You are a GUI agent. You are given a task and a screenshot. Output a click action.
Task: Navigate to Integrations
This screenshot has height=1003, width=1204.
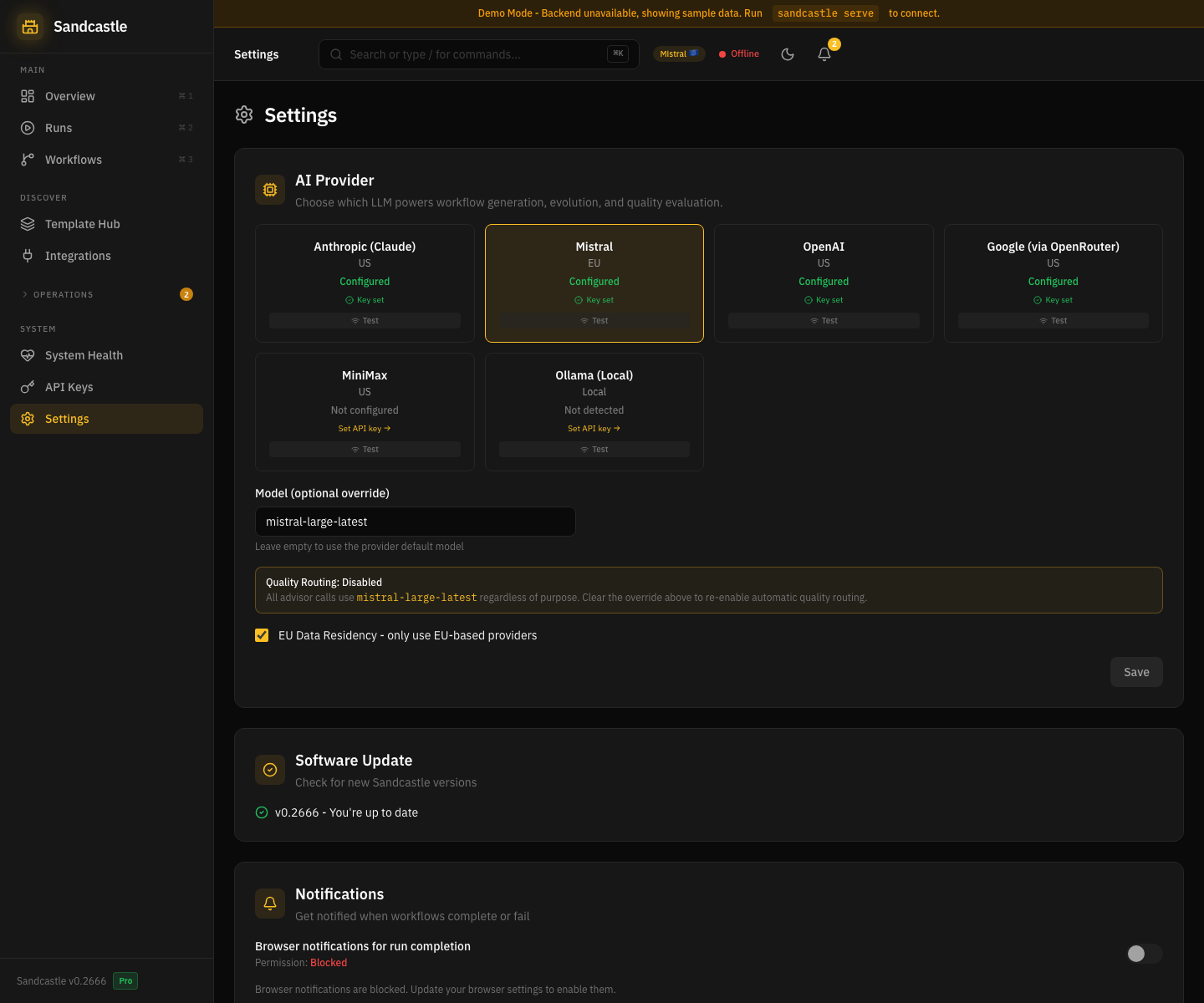106,256
